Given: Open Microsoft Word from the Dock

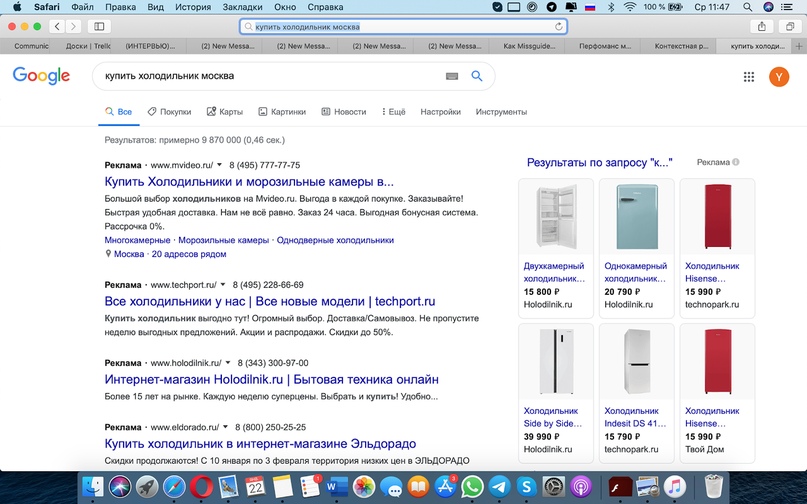Looking at the screenshot, I should pos(337,486).
